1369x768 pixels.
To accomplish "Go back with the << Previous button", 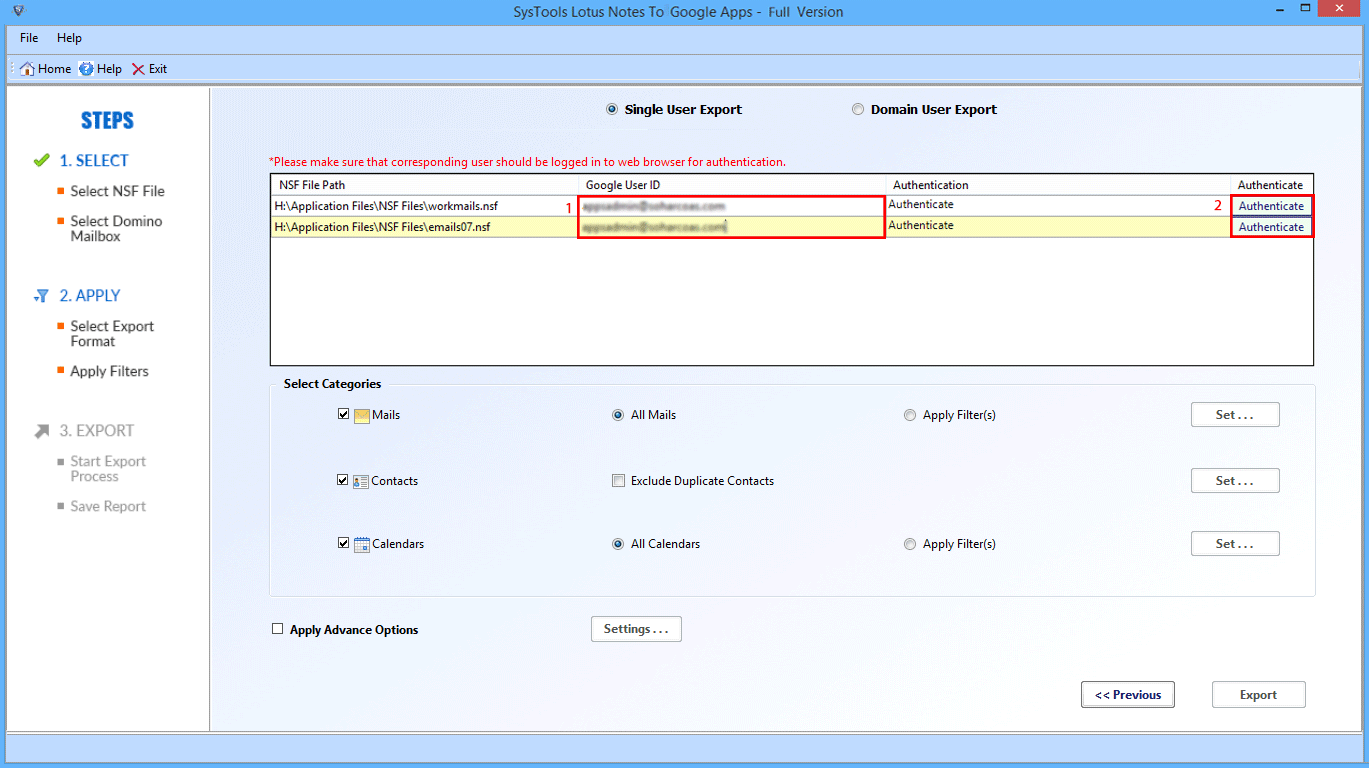I will (1128, 695).
